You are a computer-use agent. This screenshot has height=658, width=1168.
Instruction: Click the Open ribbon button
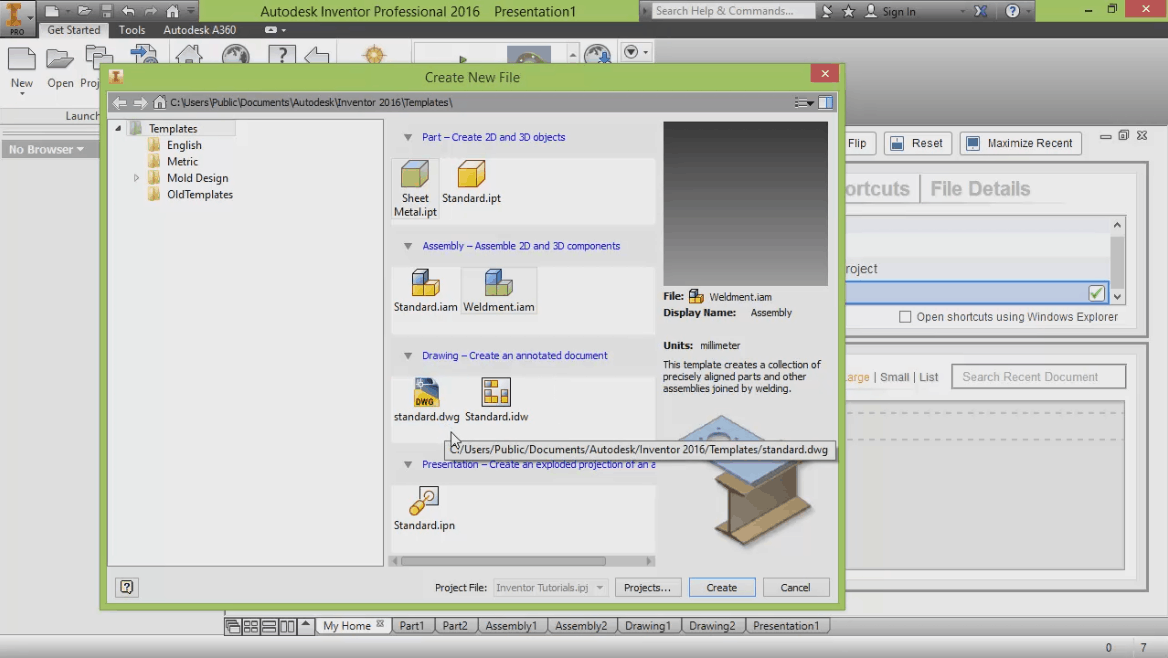60,69
